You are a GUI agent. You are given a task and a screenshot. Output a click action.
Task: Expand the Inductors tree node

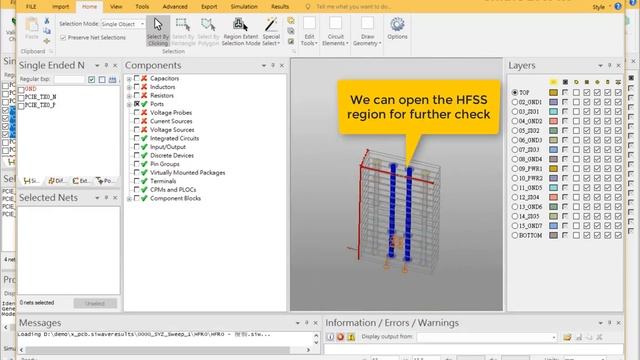click(x=129, y=87)
